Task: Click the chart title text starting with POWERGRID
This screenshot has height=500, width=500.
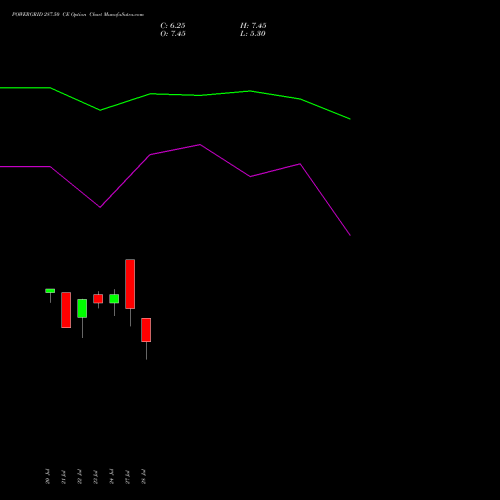Action: coord(78,14)
